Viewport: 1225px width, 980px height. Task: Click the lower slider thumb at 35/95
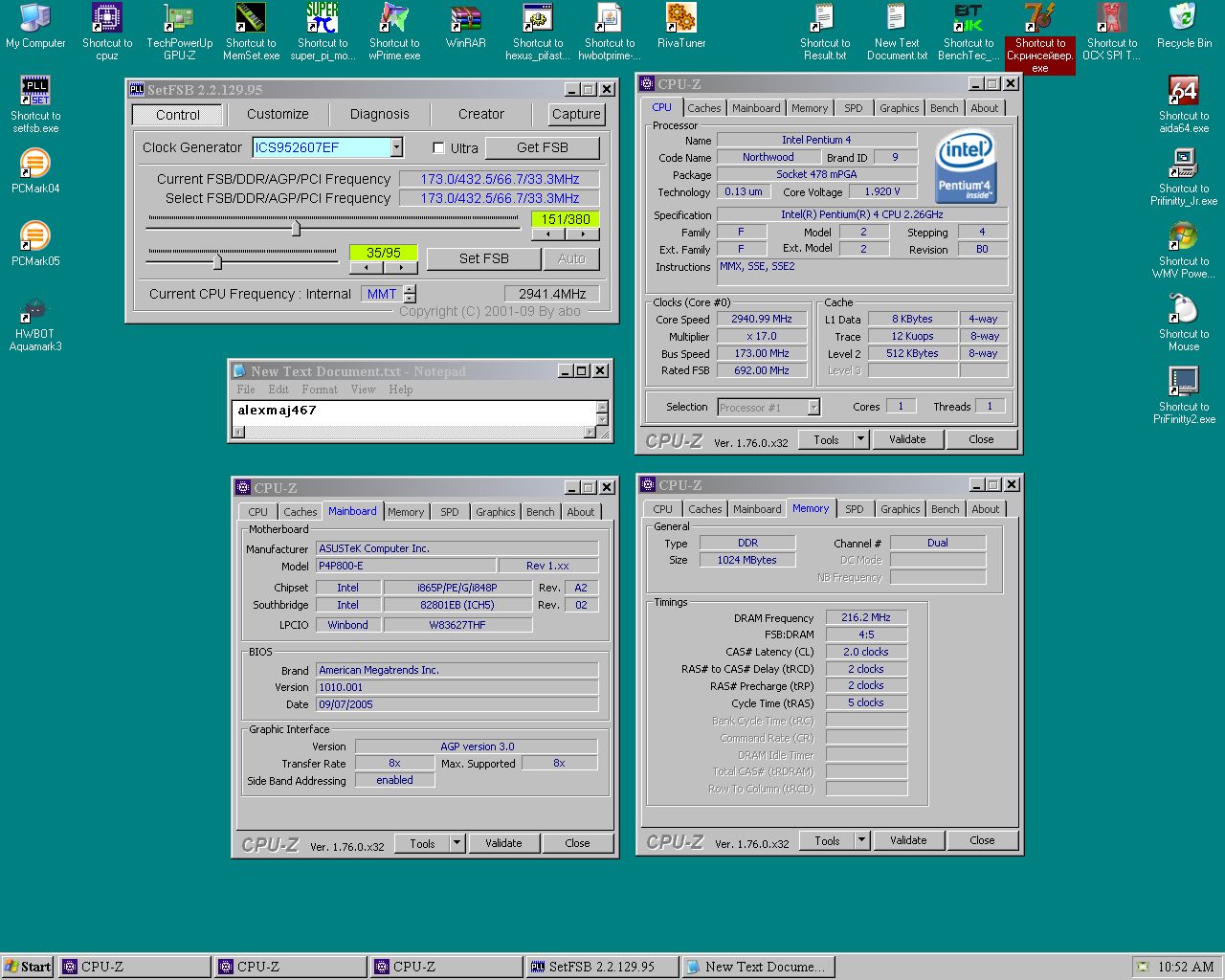point(217,260)
